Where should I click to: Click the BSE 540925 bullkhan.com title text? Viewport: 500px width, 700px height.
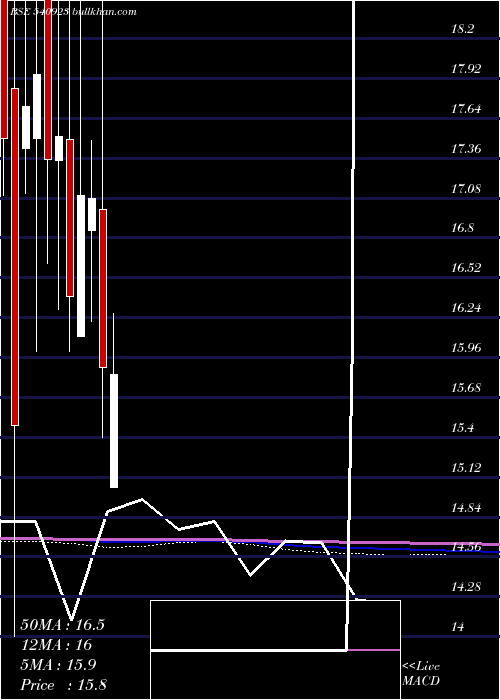pyautogui.click(x=73, y=12)
